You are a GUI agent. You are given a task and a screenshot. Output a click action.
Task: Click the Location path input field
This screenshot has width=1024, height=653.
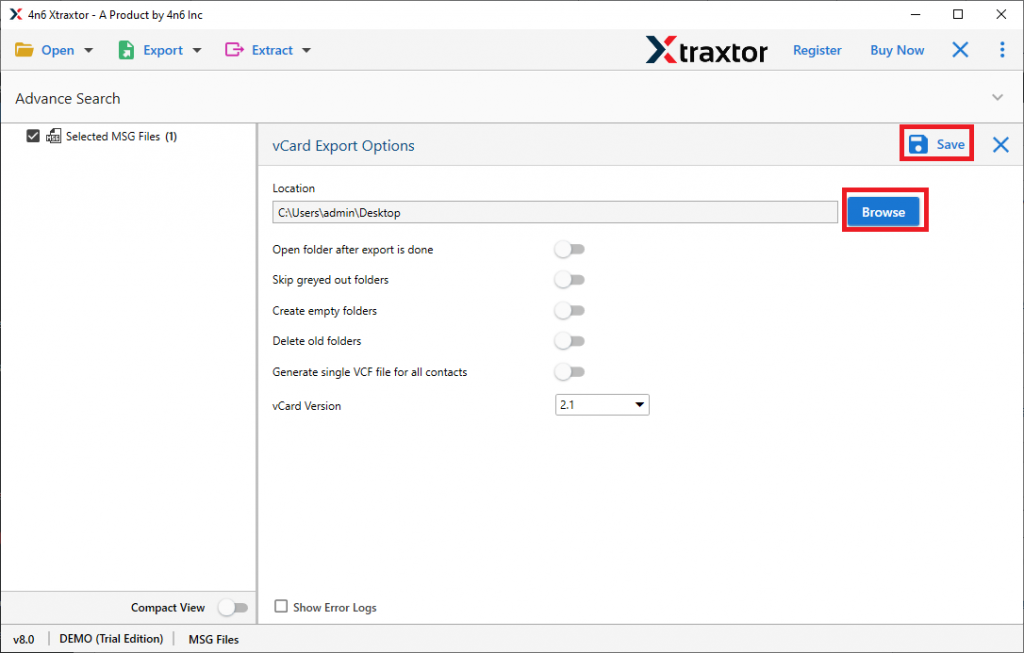point(554,212)
